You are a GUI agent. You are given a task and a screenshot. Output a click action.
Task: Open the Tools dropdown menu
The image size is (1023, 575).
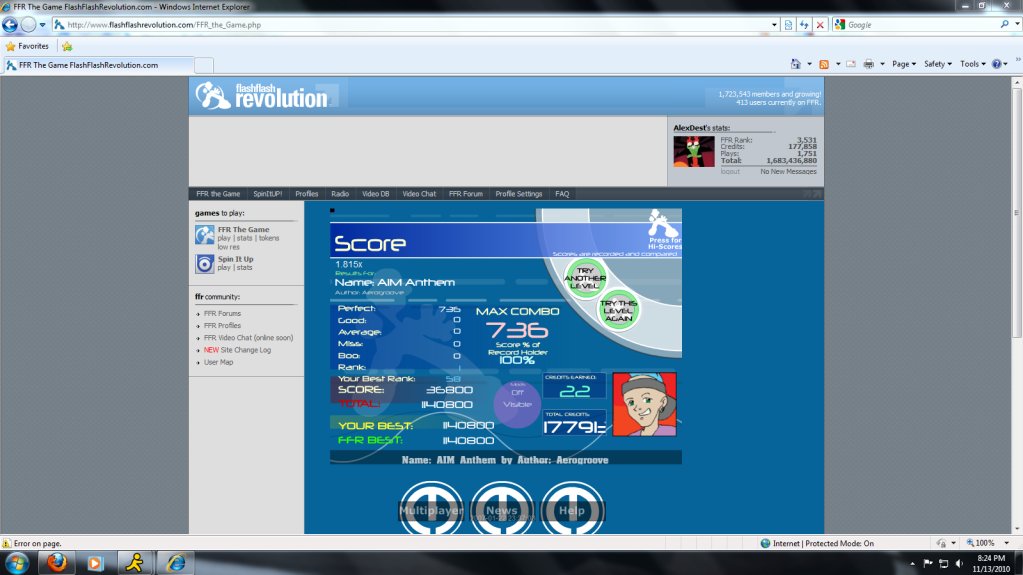(x=971, y=64)
